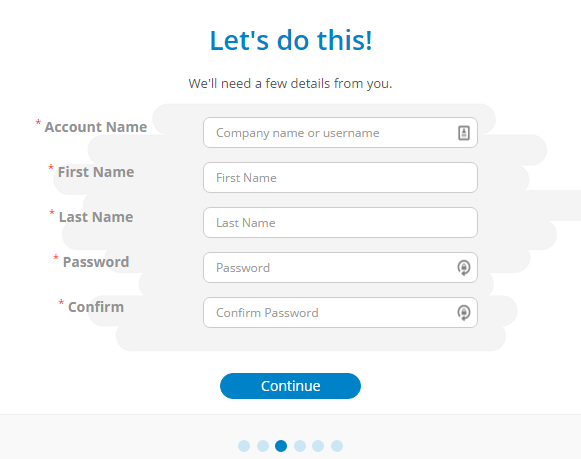Click the Last Name label
The width and height of the screenshot is (581, 459).
tap(96, 217)
